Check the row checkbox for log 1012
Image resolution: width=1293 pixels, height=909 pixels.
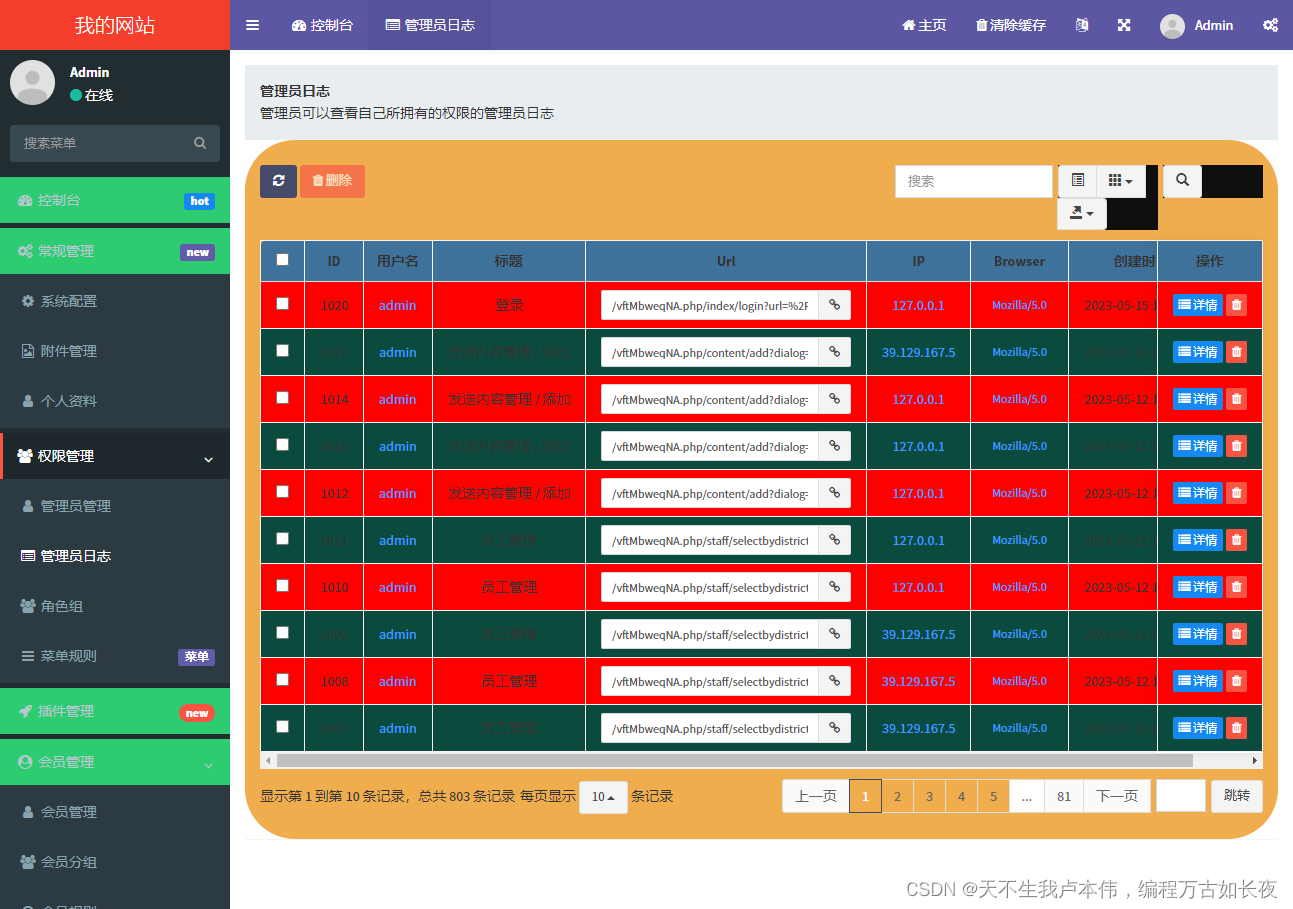point(282,493)
